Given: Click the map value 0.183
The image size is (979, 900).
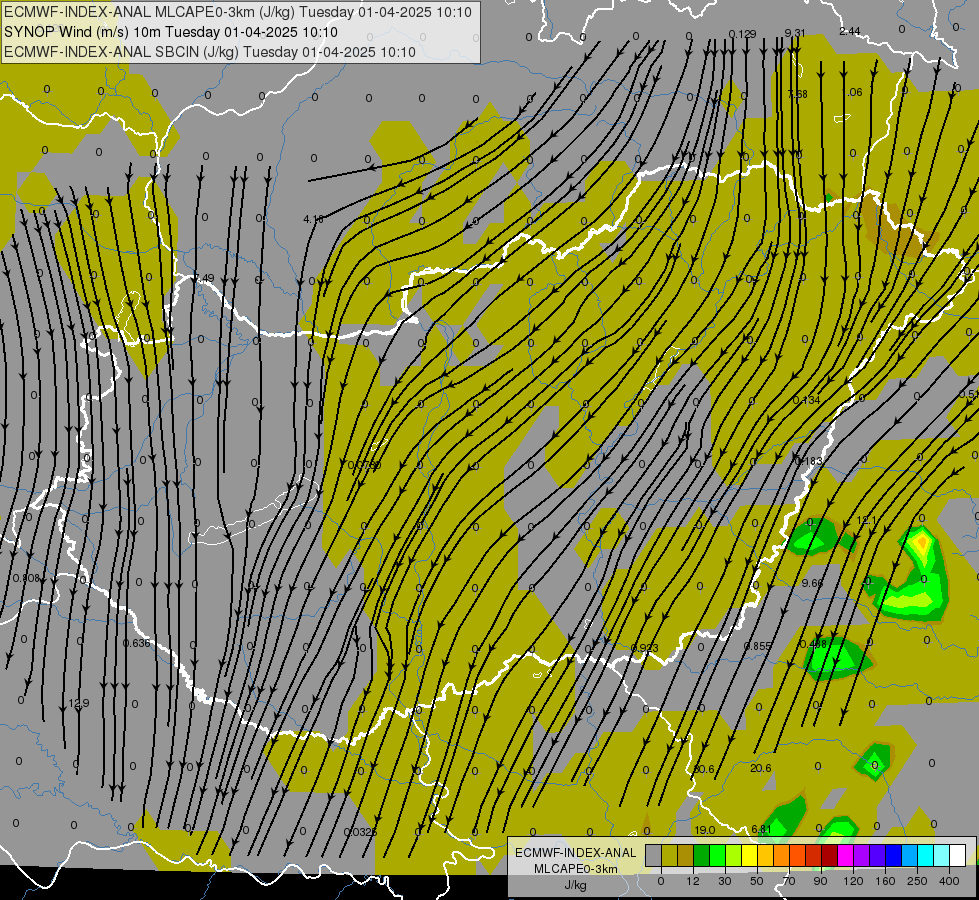Looking at the screenshot, I should tap(809, 461).
